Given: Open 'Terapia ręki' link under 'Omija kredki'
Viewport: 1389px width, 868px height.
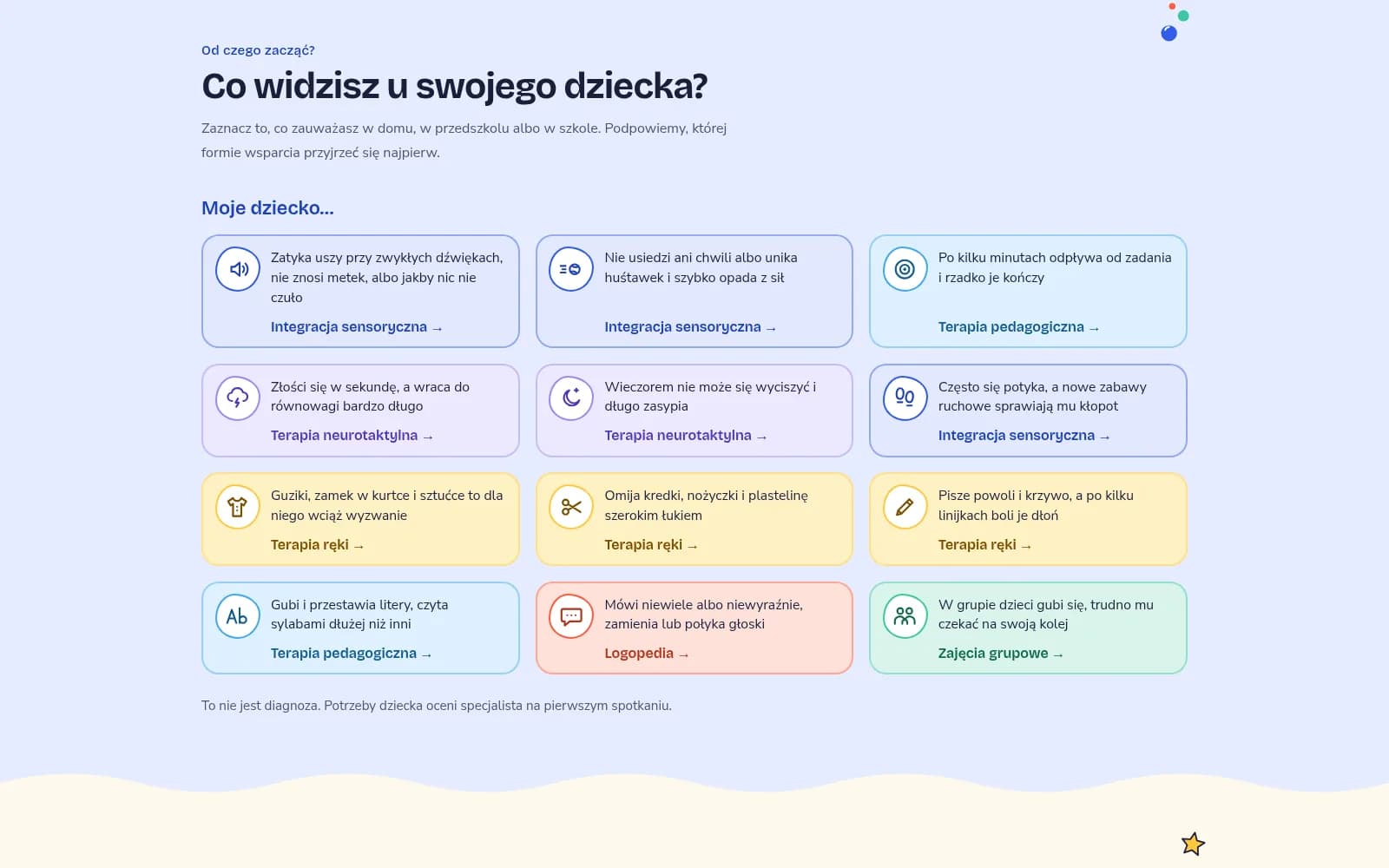Looking at the screenshot, I should (651, 545).
